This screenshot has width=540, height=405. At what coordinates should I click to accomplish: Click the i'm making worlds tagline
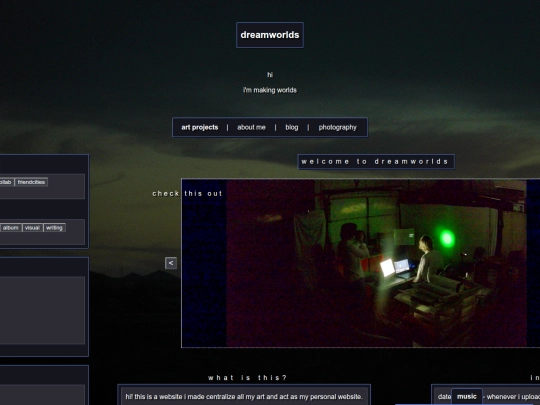click(270, 90)
